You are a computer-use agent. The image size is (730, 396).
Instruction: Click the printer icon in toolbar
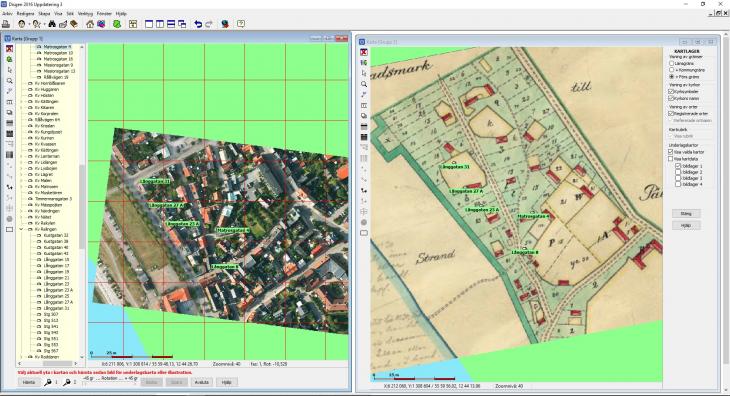coord(6,24)
